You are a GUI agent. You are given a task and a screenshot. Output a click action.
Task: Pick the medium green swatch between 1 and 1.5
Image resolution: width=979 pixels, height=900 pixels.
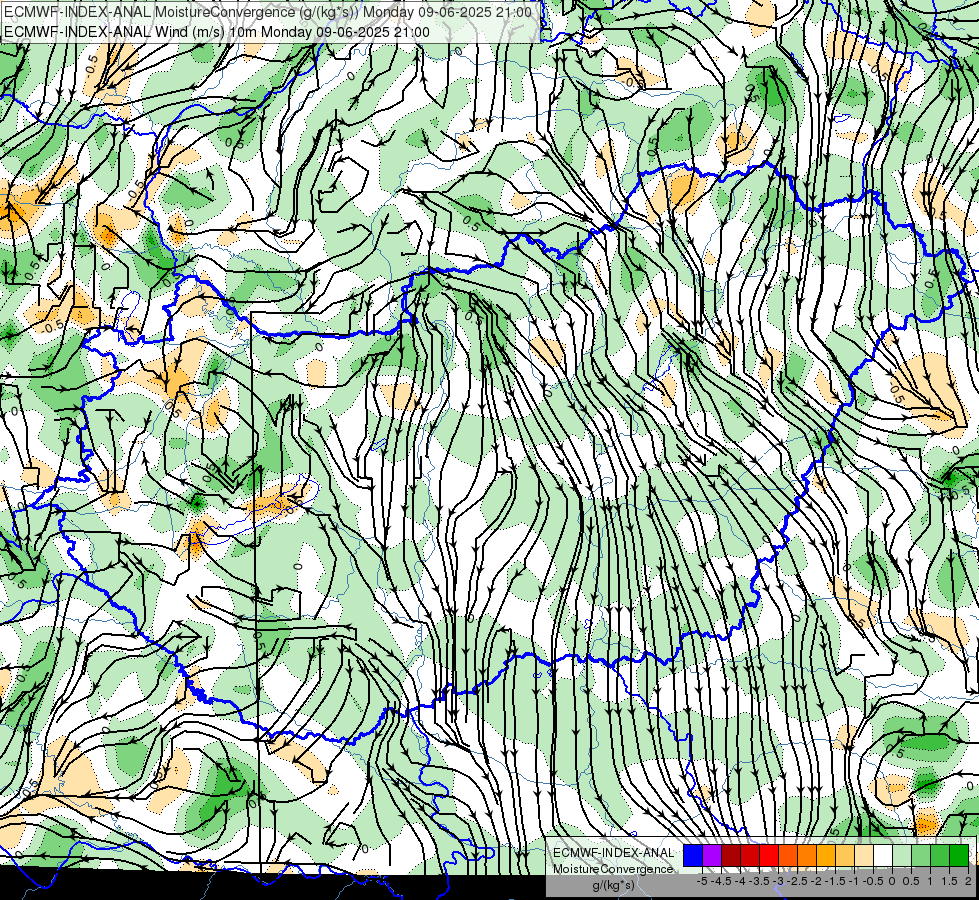[940, 856]
